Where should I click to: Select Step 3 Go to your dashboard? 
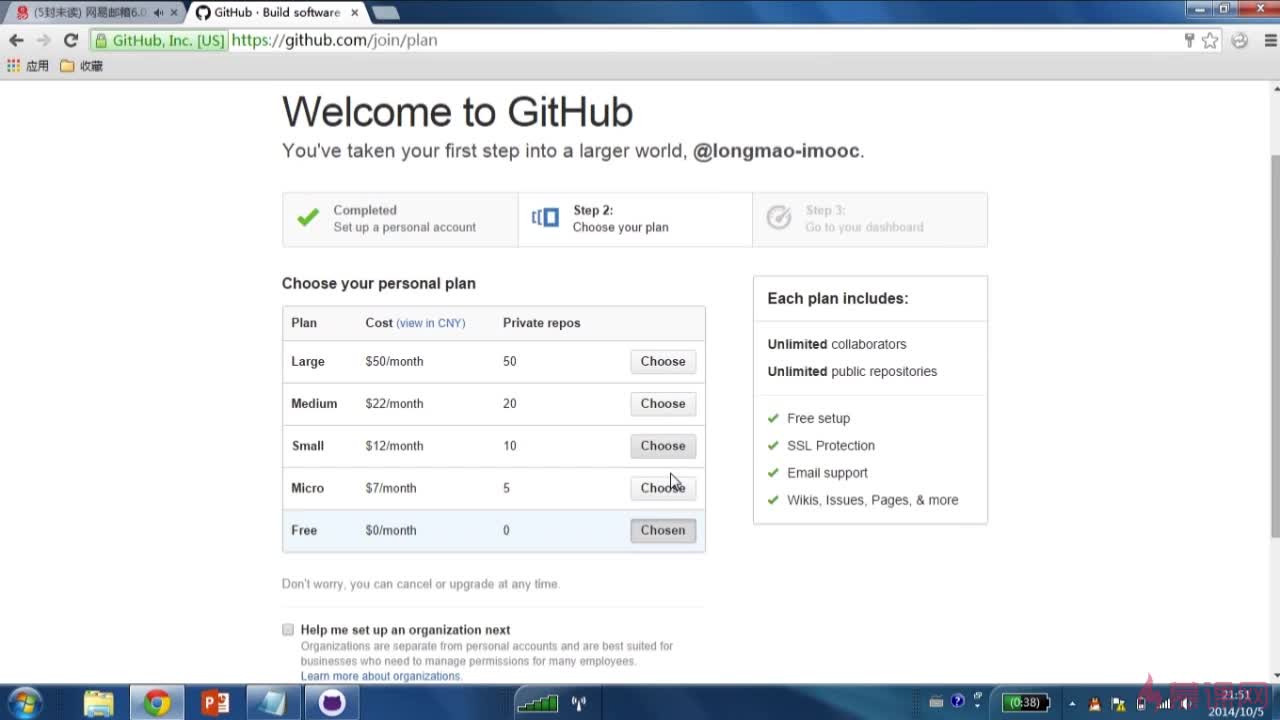click(870, 219)
